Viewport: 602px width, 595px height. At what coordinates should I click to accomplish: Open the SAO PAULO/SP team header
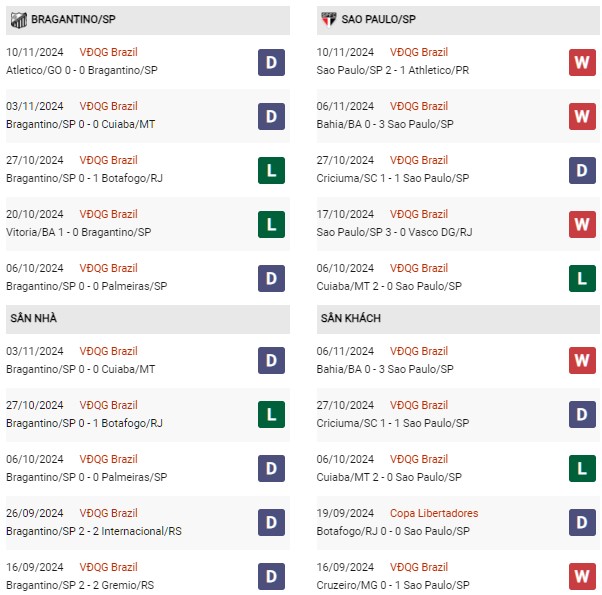[458, 20]
